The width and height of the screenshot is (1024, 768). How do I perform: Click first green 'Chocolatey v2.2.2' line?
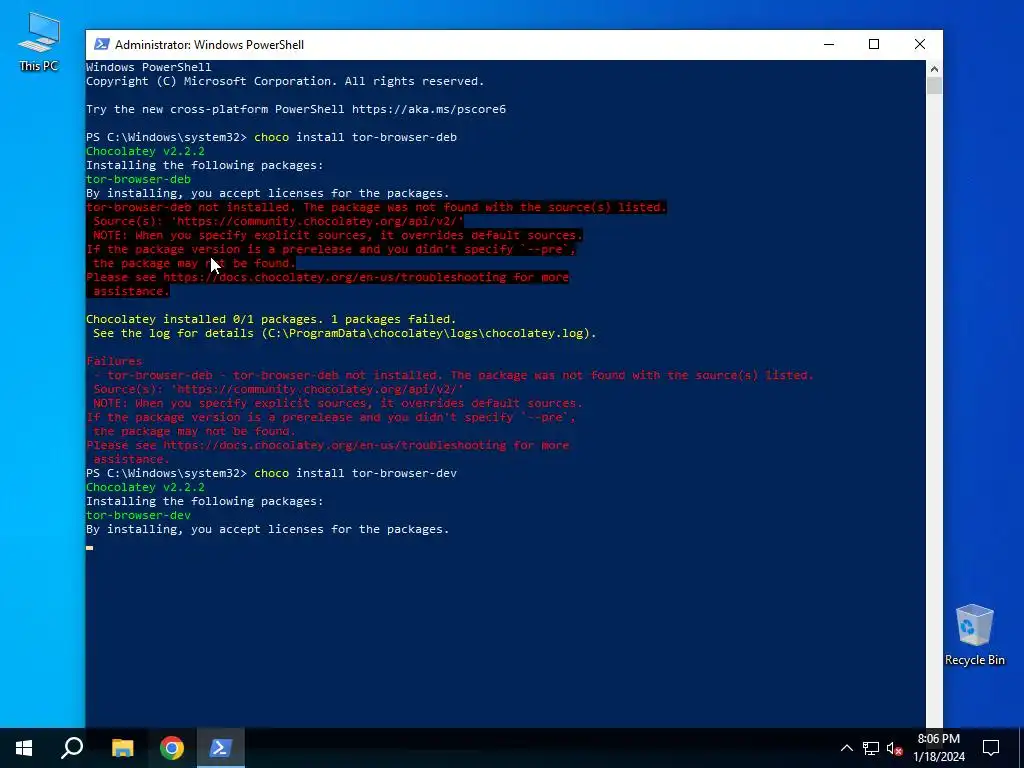145,151
